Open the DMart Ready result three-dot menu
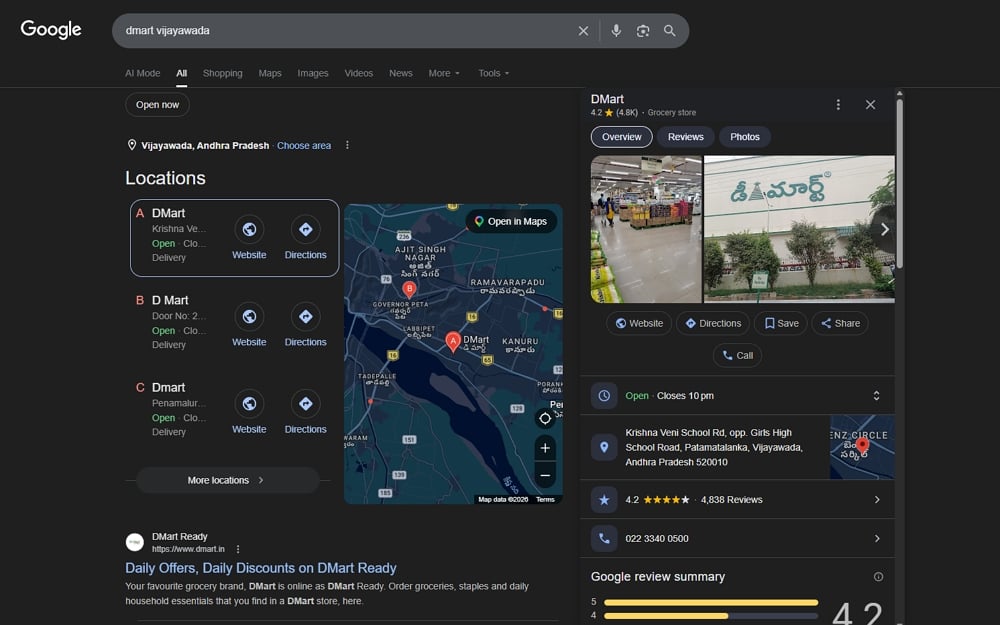Viewport: 1000px width, 625px height. (x=238, y=549)
